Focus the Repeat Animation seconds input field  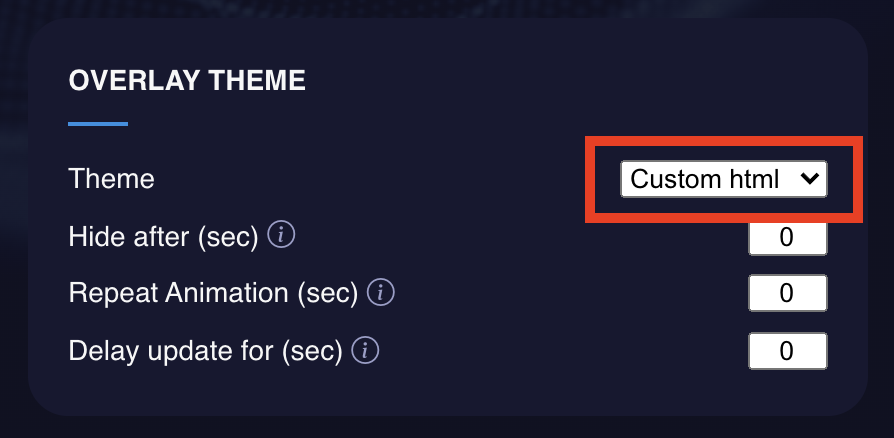pyautogui.click(x=787, y=293)
